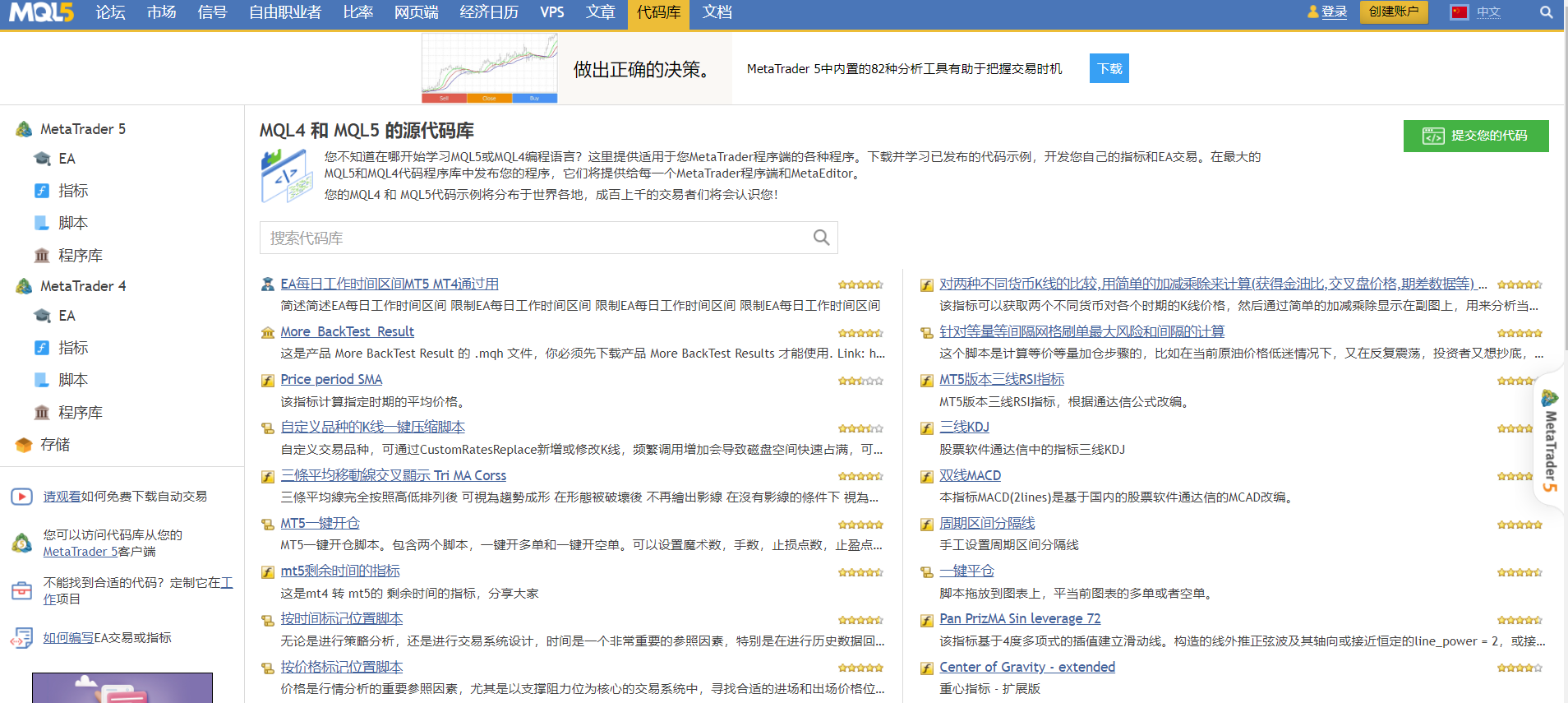Click the 存储 box icon

click(24, 445)
